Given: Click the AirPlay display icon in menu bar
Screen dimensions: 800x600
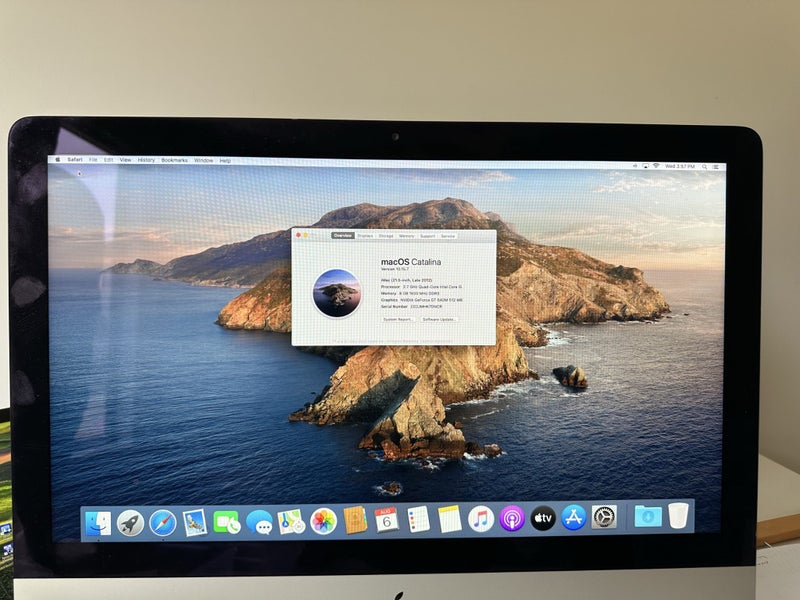Looking at the screenshot, I should (x=645, y=166).
